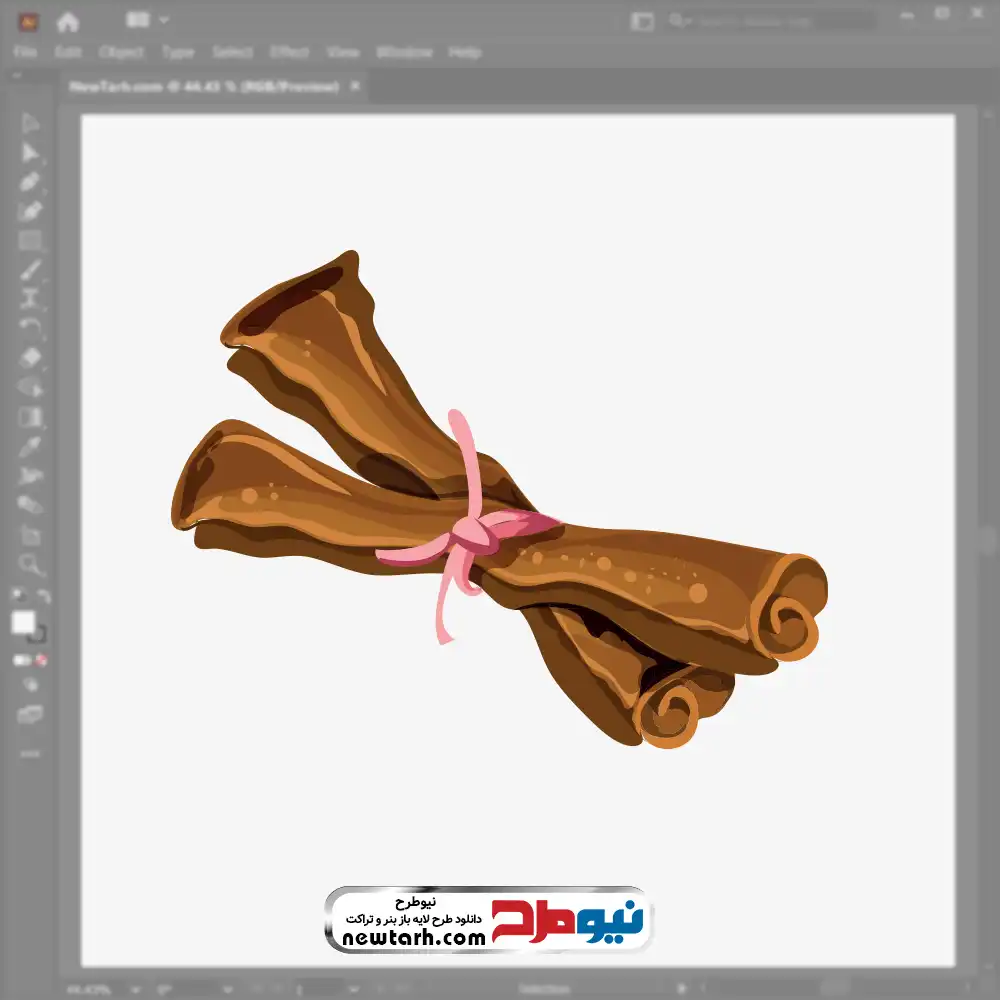Open the Effect menu
Screen dimensions: 1000x1000
pyautogui.click(x=289, y=52)
